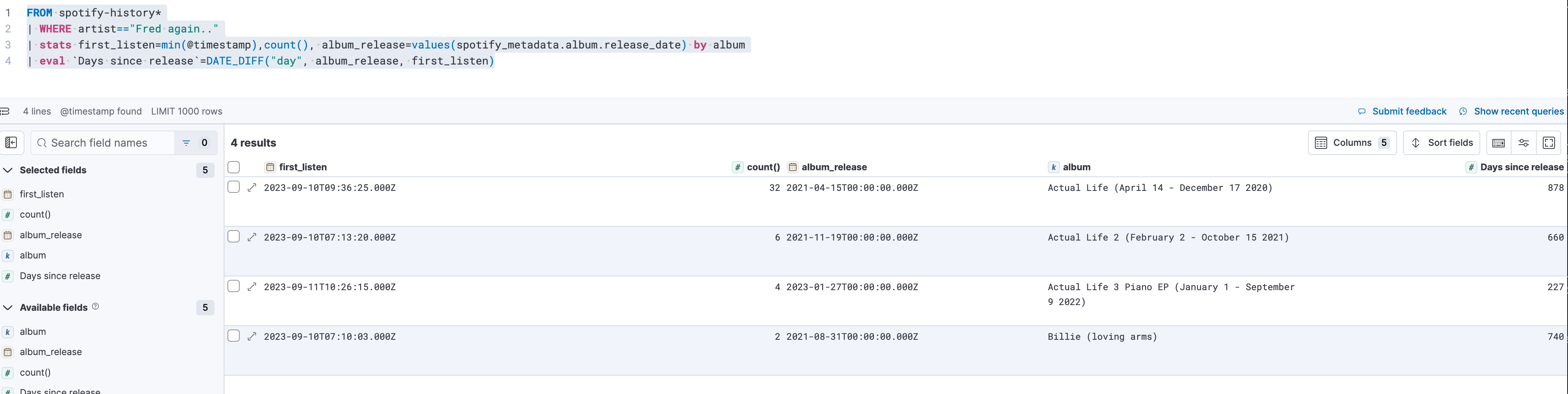Click album_release value 2023-01-27T00:00:00.000Z

(x=852, y=287)
